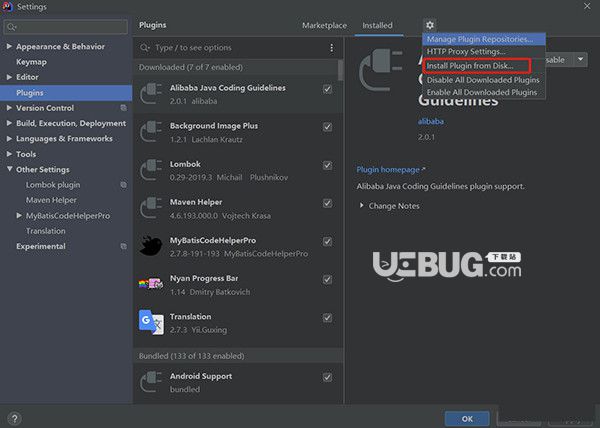Click the MyBatisCodeHelperPro bird icon
The height and width of the screenshot is (428, 600).
coord(151,246)
